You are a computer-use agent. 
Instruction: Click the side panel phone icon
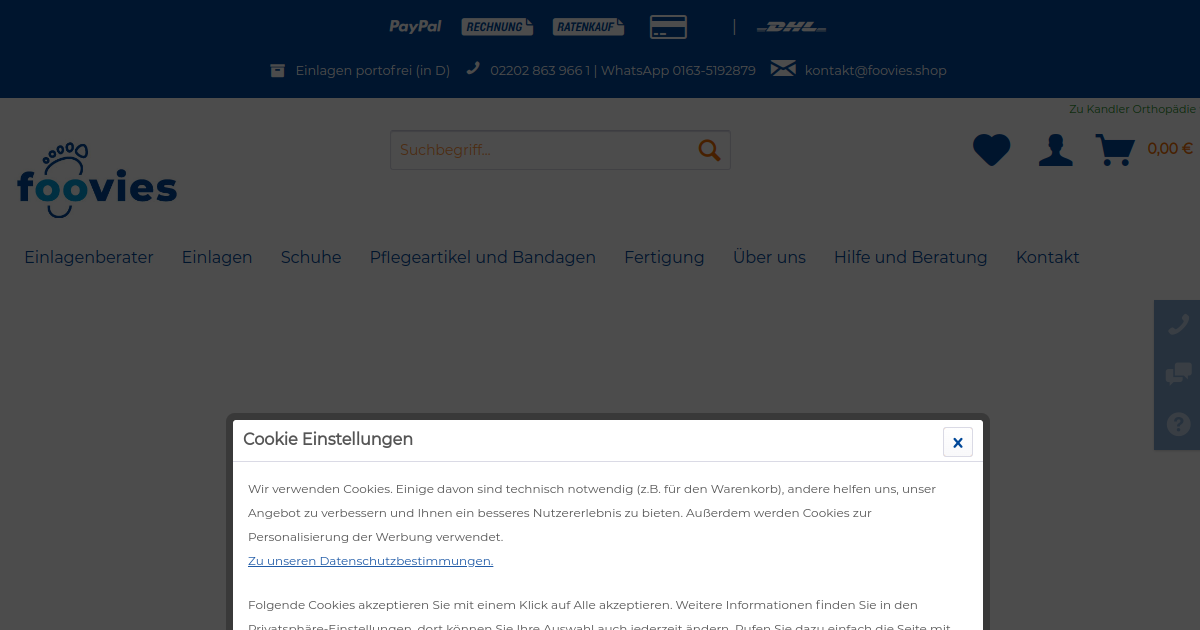(1178, 324)
